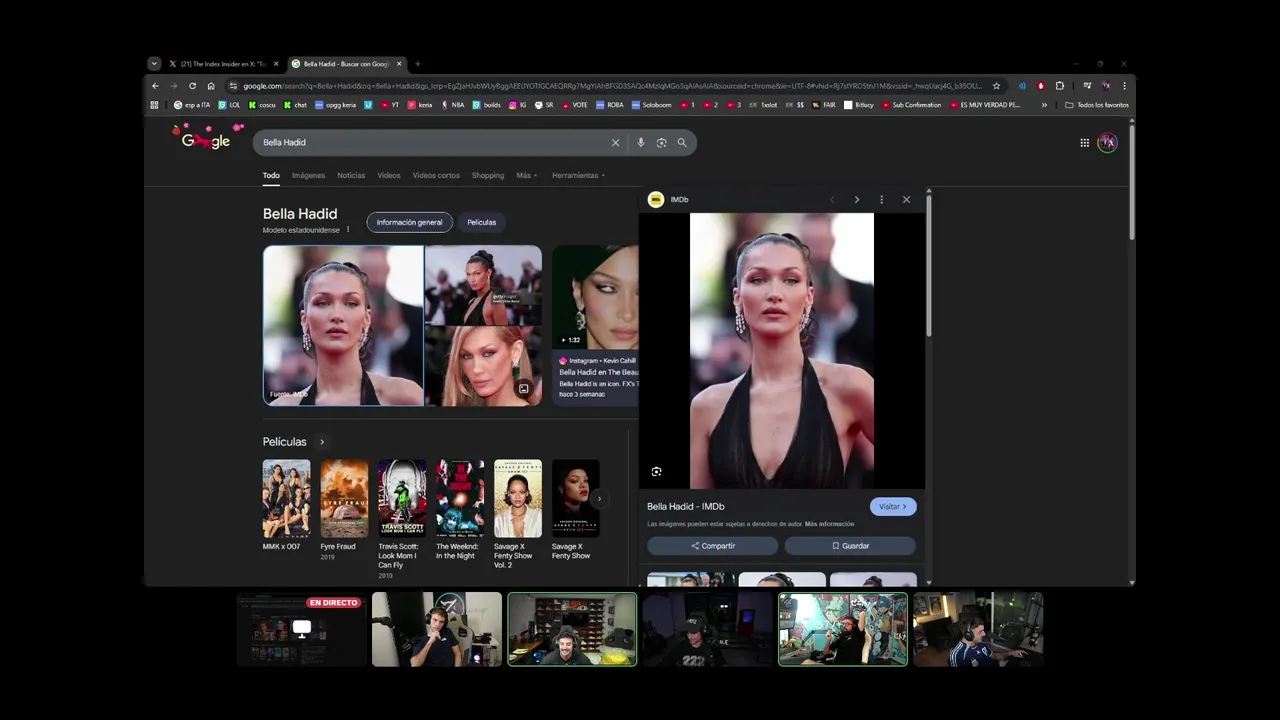
Task: Click the image preview panel scrollbar
Action: point(928,265)
